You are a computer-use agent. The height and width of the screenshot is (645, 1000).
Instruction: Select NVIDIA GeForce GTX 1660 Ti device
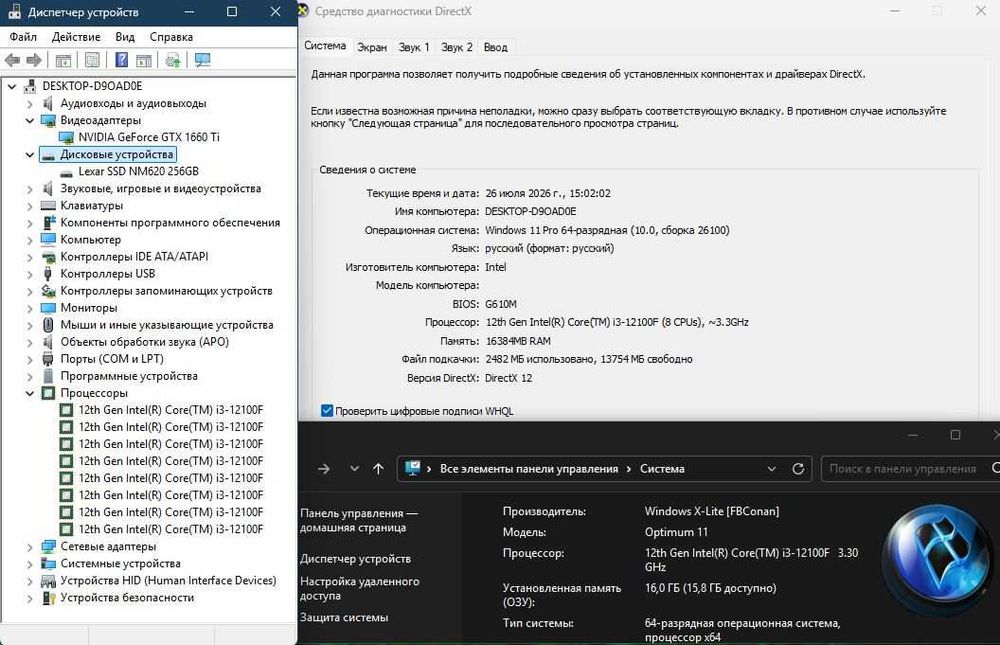point(149,137)
